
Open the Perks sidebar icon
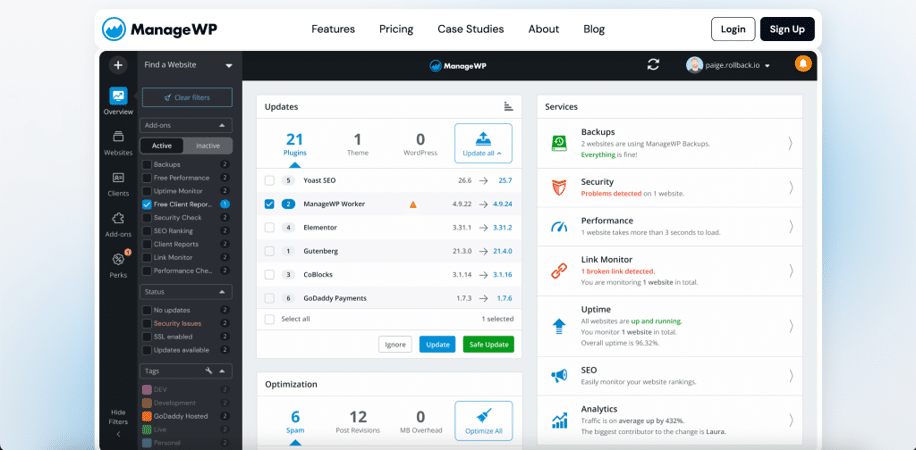pyautogui.click(x=118, y=259)
